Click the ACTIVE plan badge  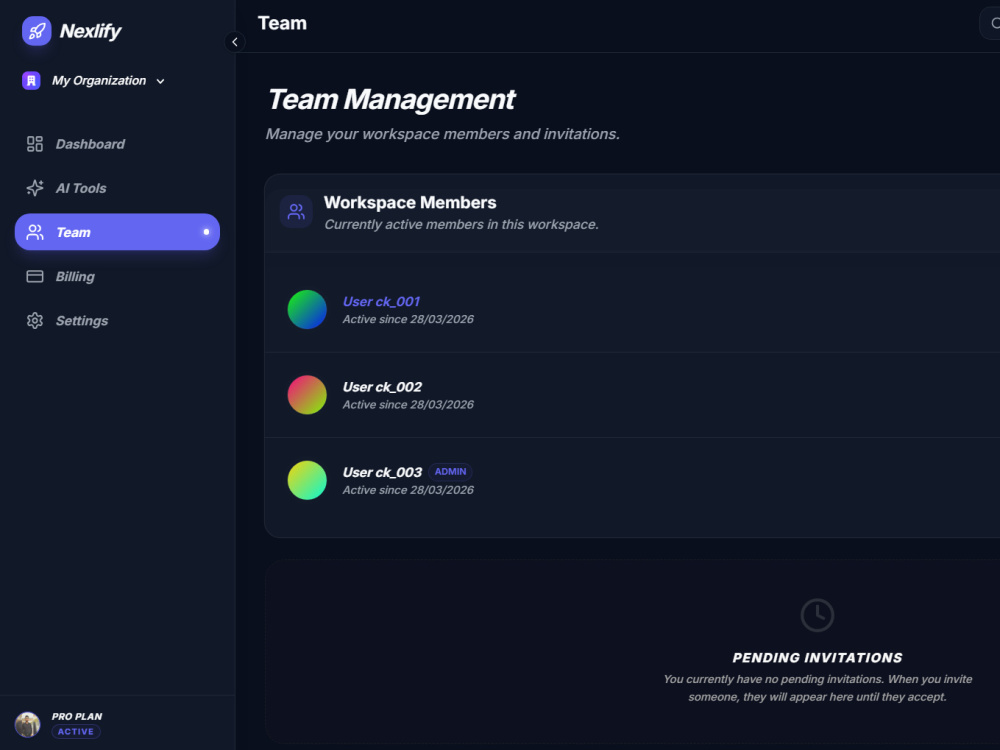tap(76, 732)
